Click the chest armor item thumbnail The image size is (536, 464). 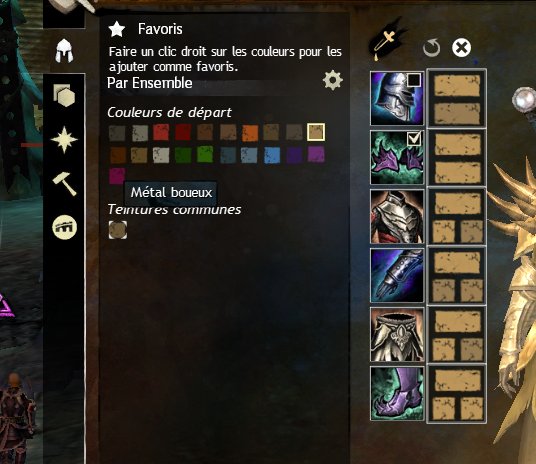397,216
